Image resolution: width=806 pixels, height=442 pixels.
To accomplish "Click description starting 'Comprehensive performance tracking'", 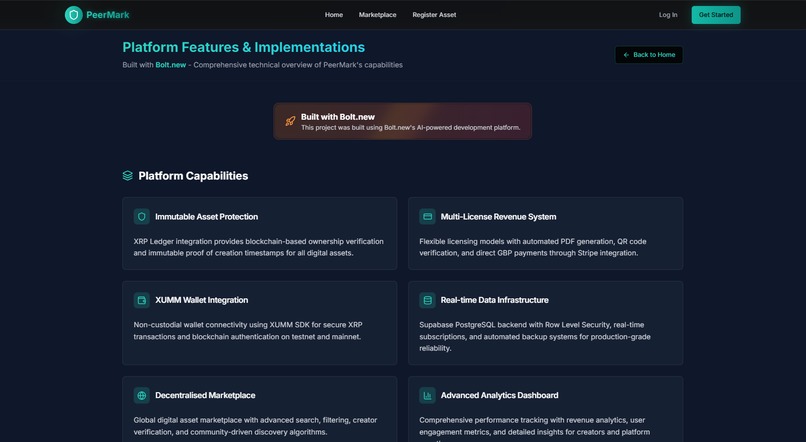I will [x=535, y=429].
